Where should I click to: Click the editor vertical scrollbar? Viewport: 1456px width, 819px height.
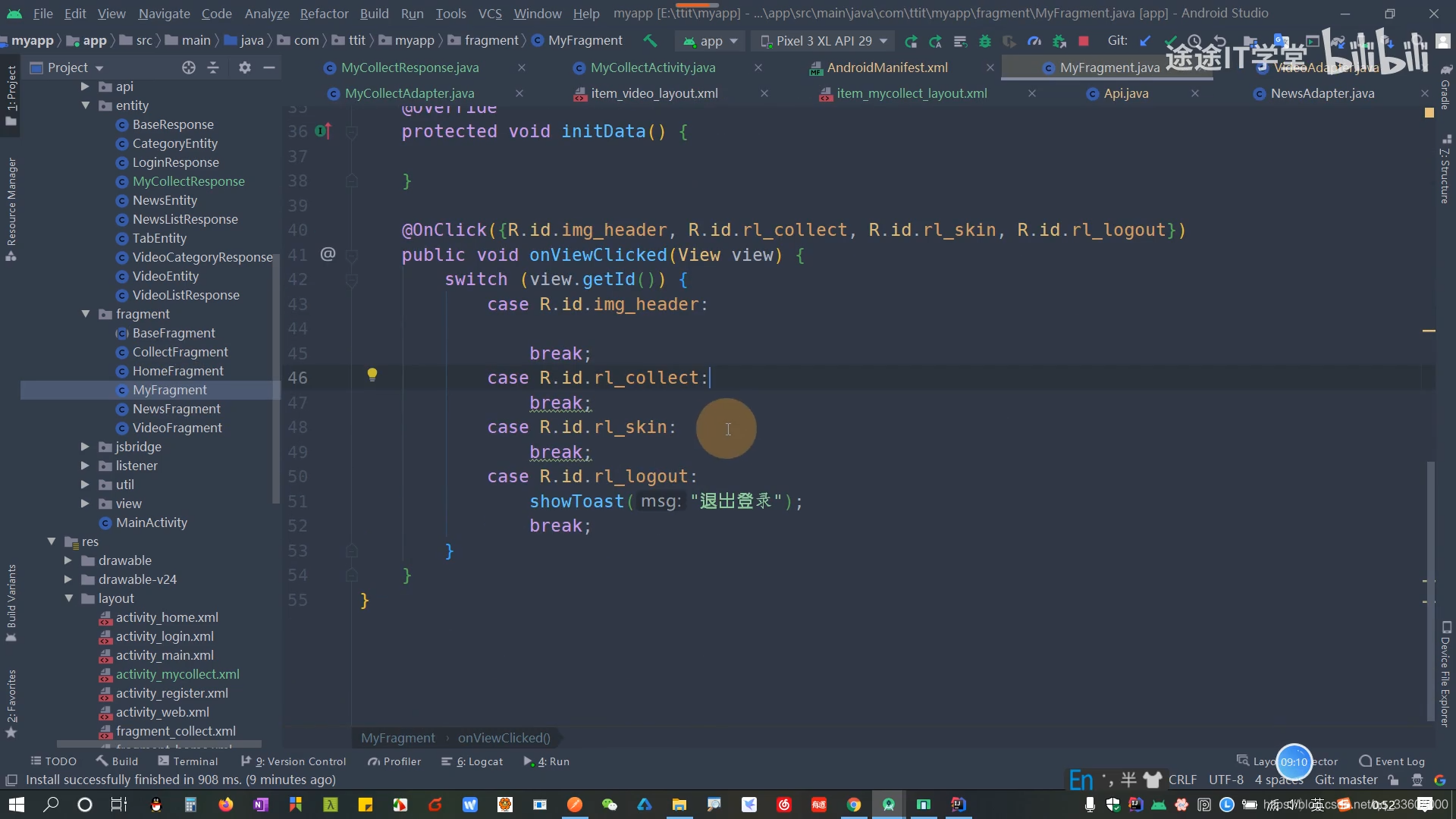point(1431,591)
